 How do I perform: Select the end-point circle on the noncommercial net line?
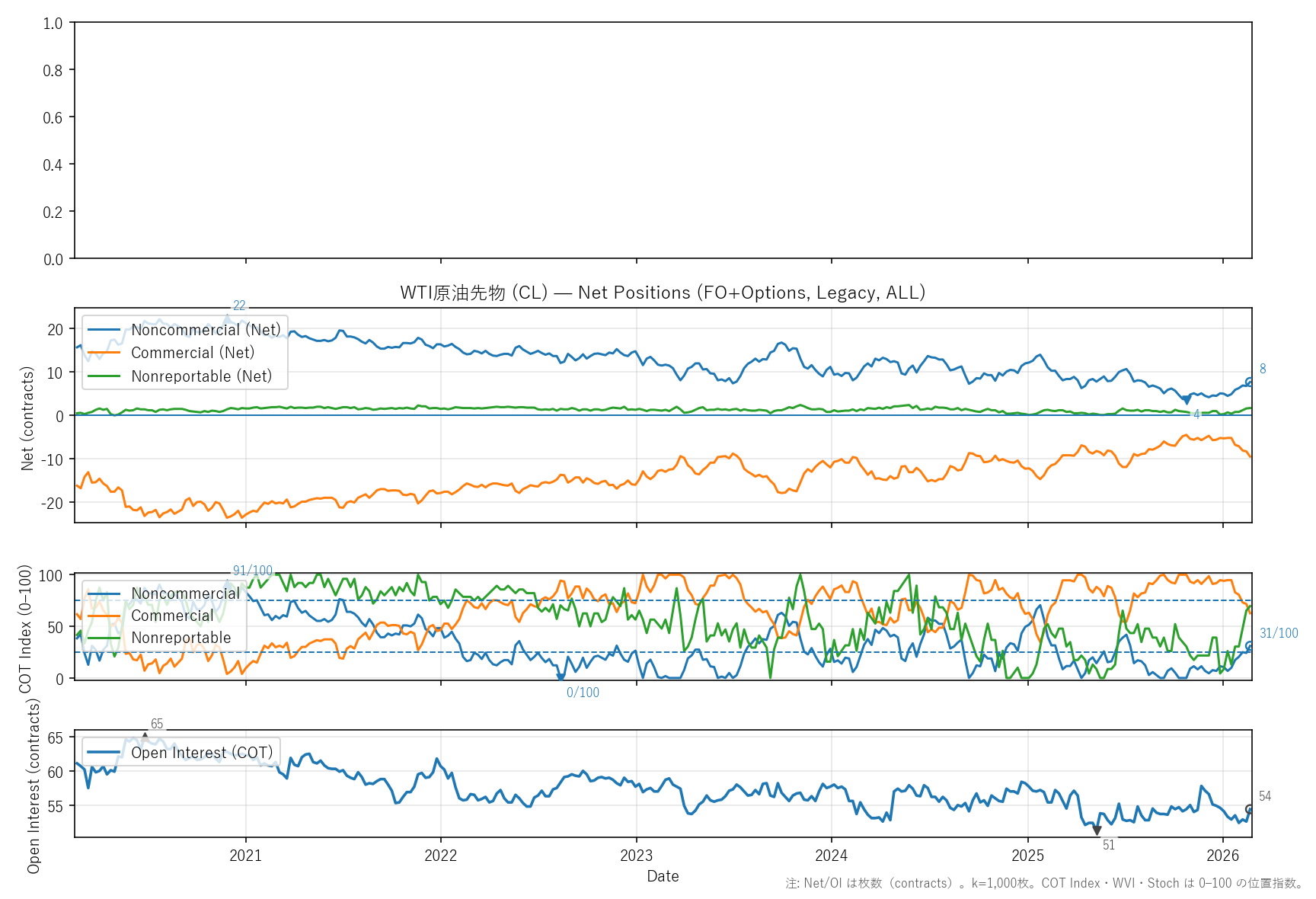[1249, 382]
